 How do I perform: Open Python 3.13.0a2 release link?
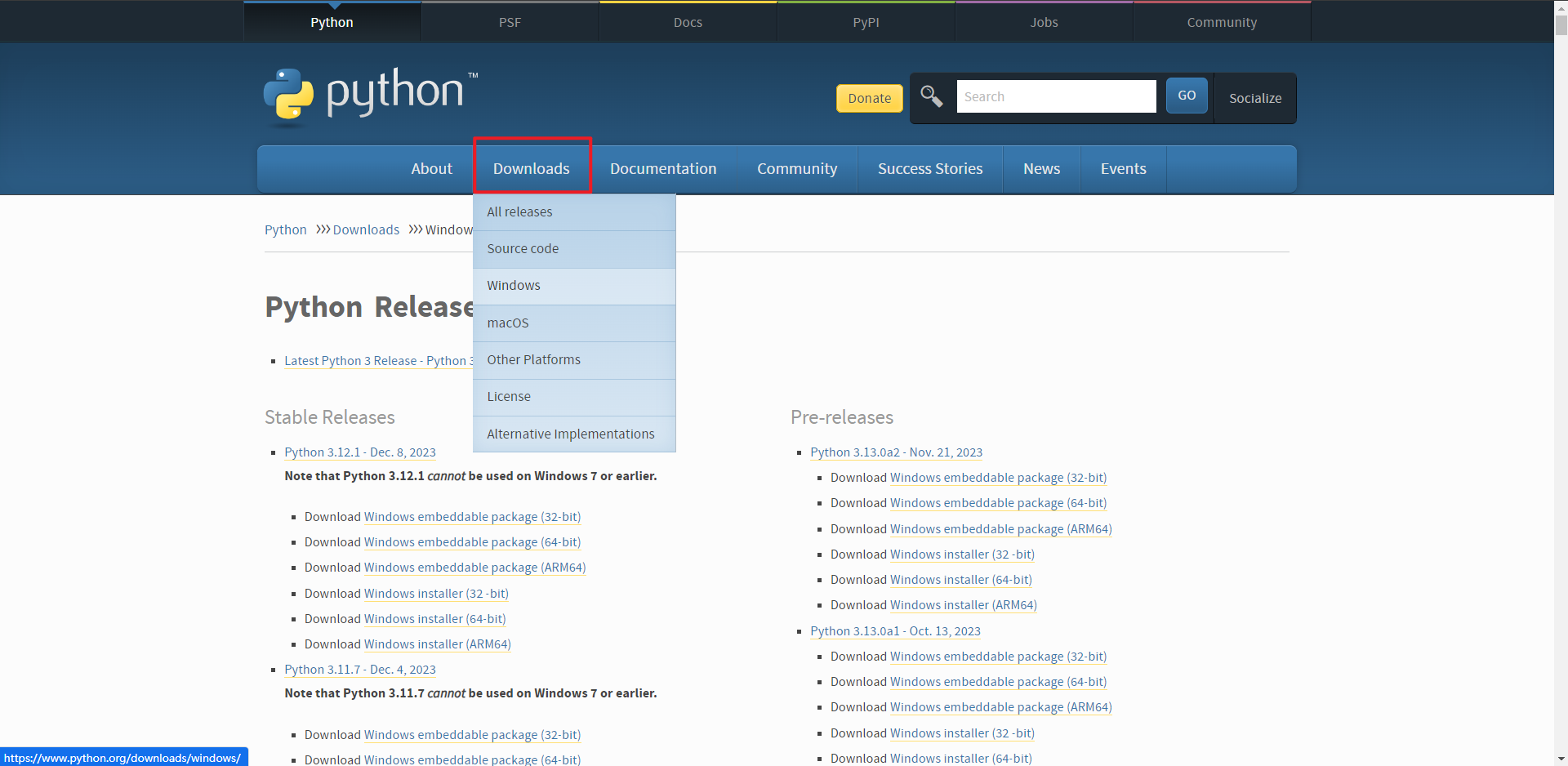(896, 452)
